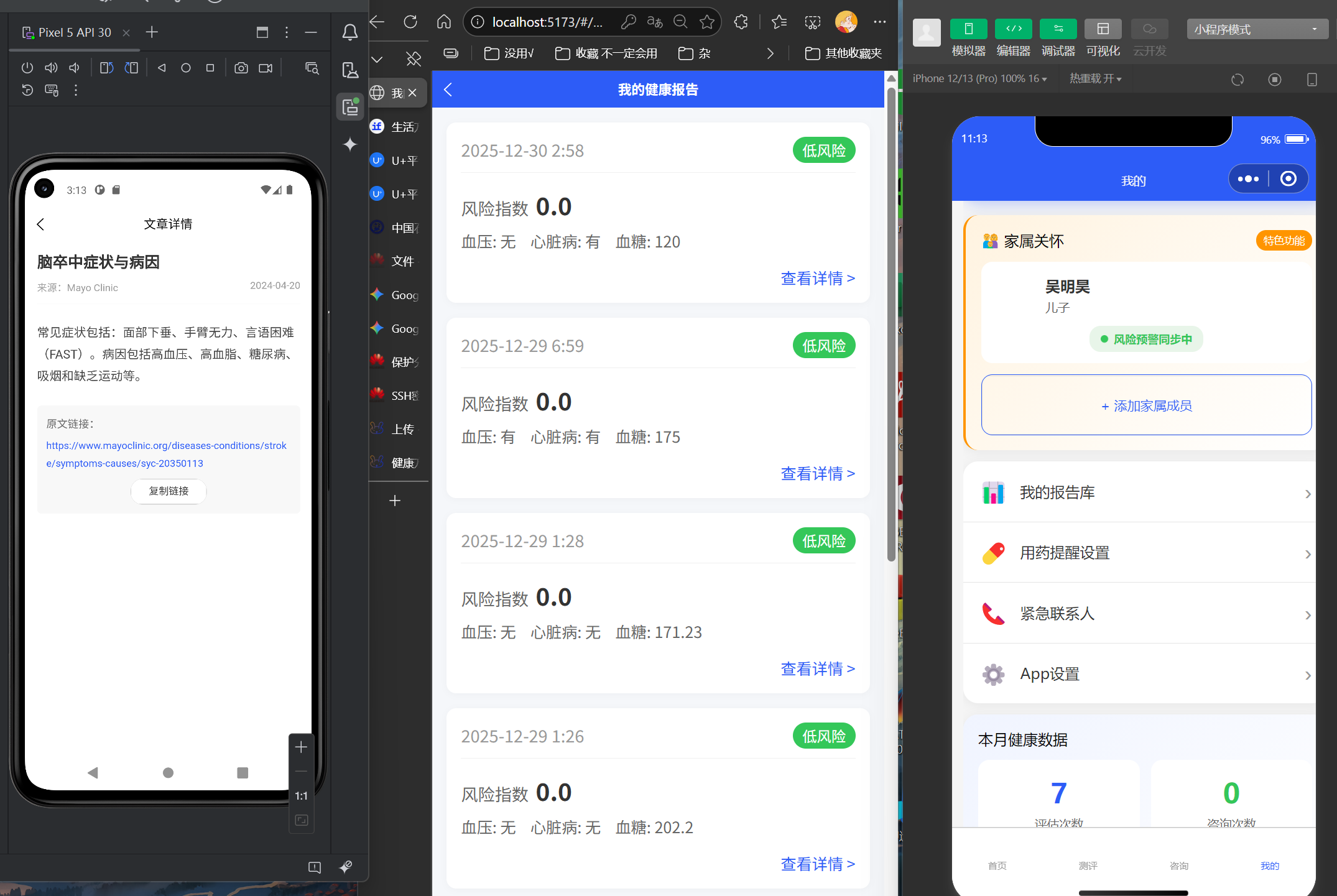1337x896 pixels.
Task: Open the iPhone 12/13 (Pro) device dropdown
Action: pyautogui.click(x=979, y=79)
